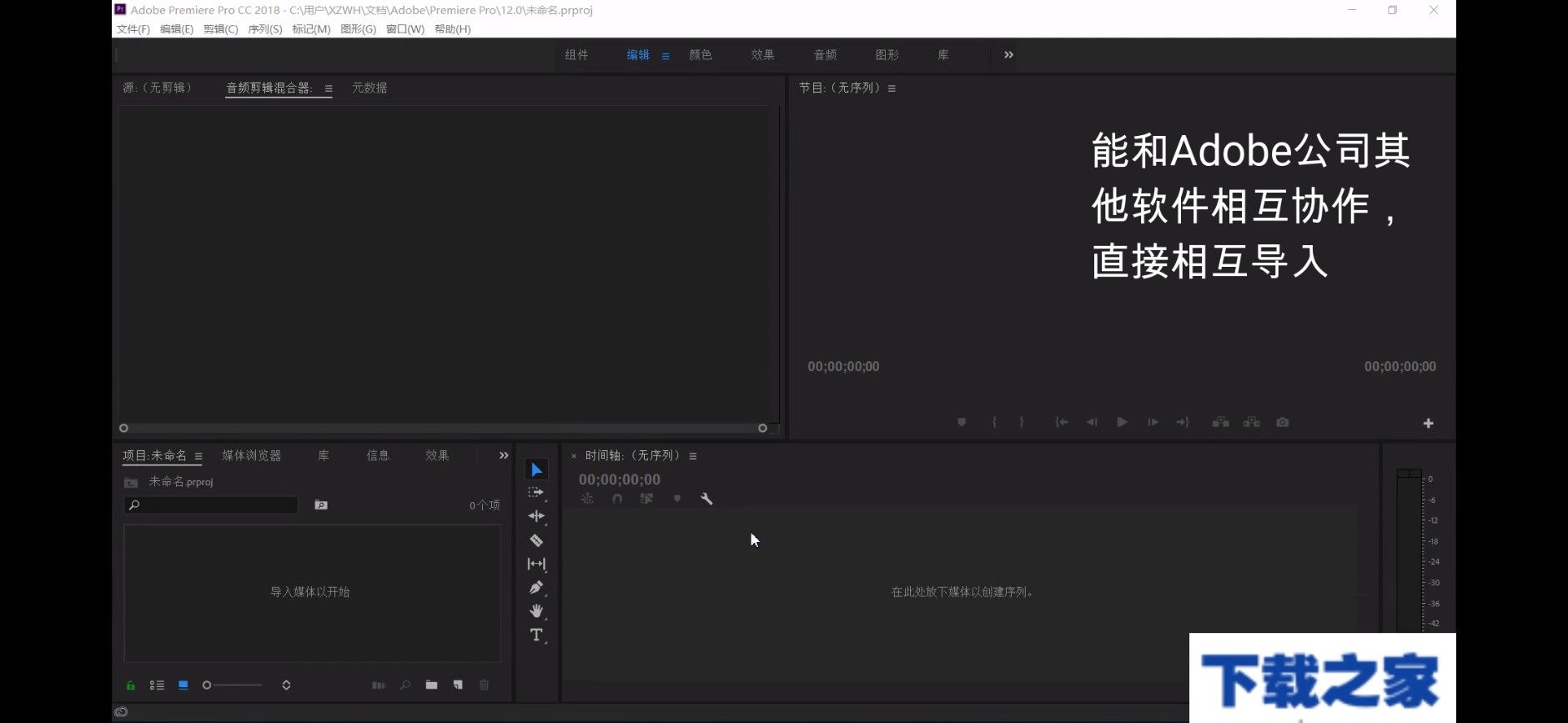Create new search bin from query
This screenshot has width=1568, height=723.
321,505
